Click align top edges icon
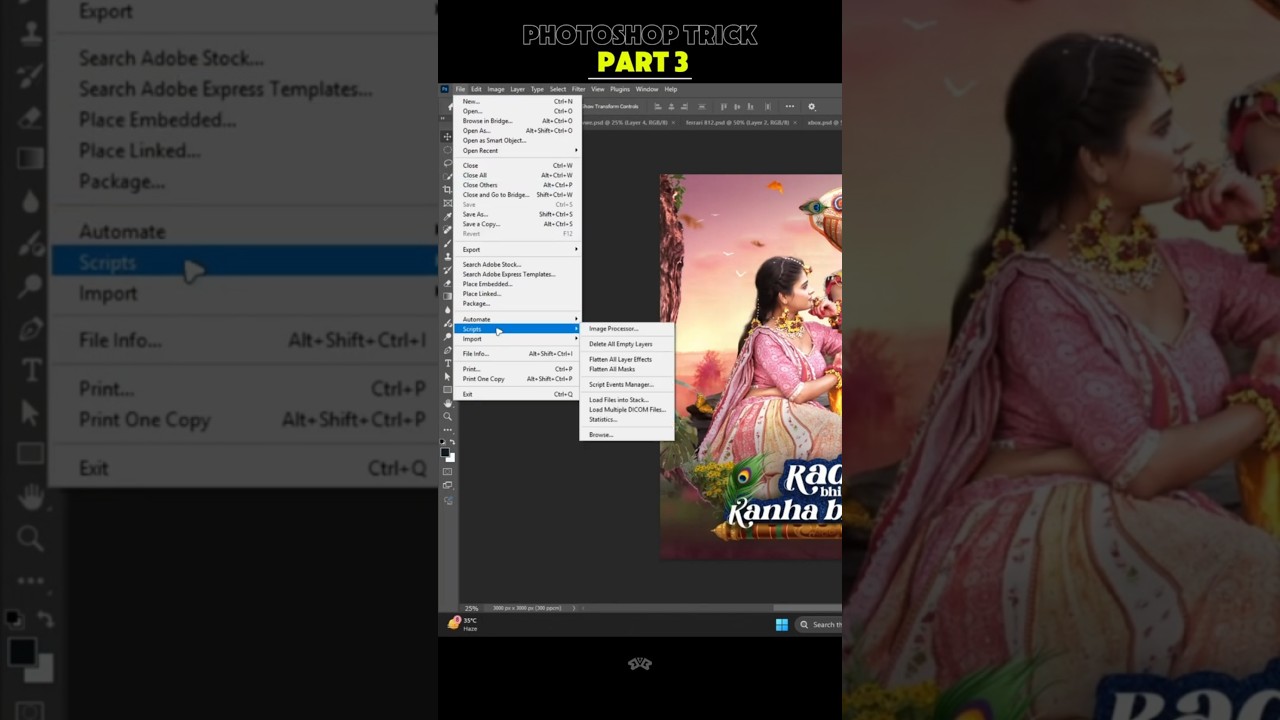 coord(724,106)
